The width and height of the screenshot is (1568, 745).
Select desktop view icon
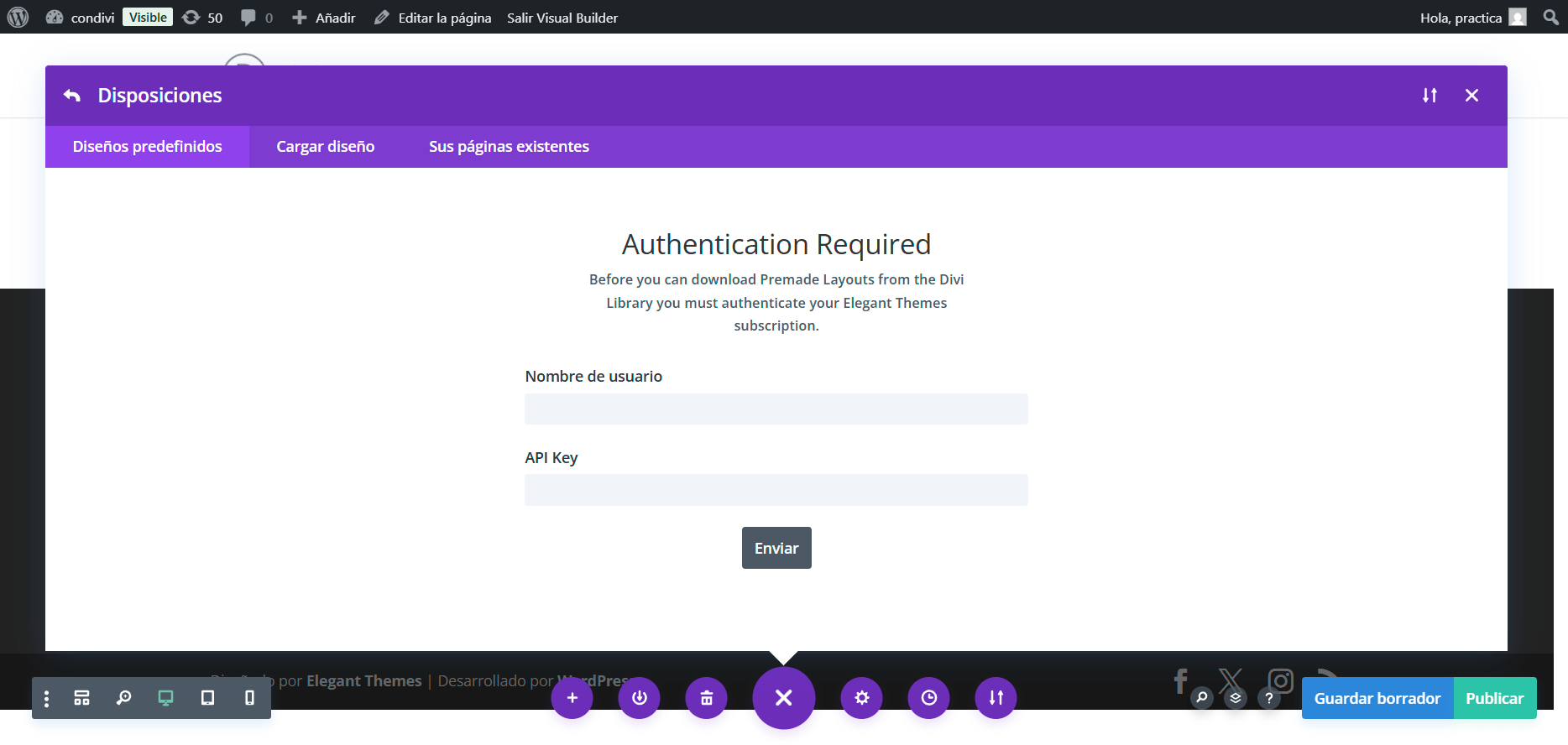click(165, 698)
